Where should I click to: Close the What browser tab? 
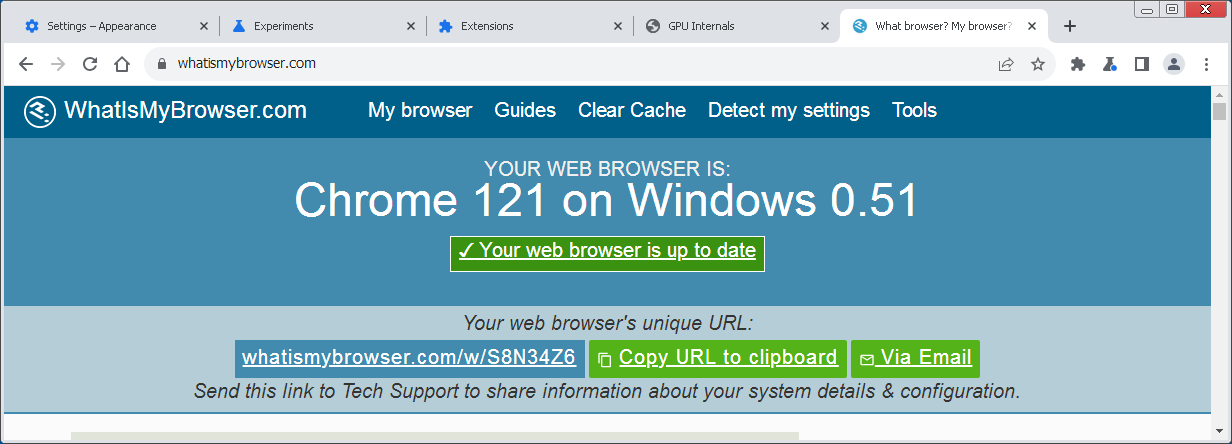click(1032, 26)
